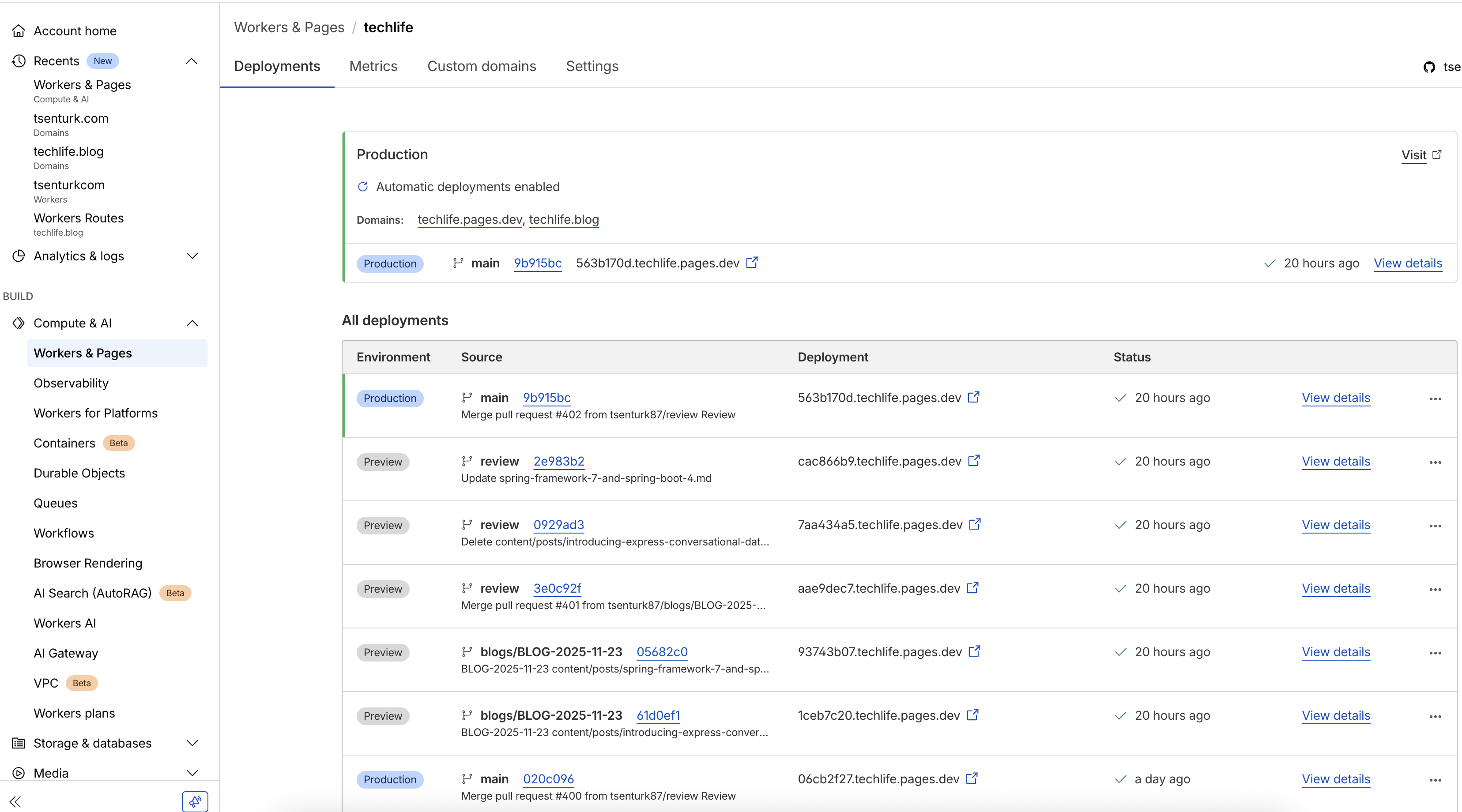Screen dimensions: 1462x812
Task: Switch to the Metrics tab
Action: pyautogui.click(x=373, y=66)
